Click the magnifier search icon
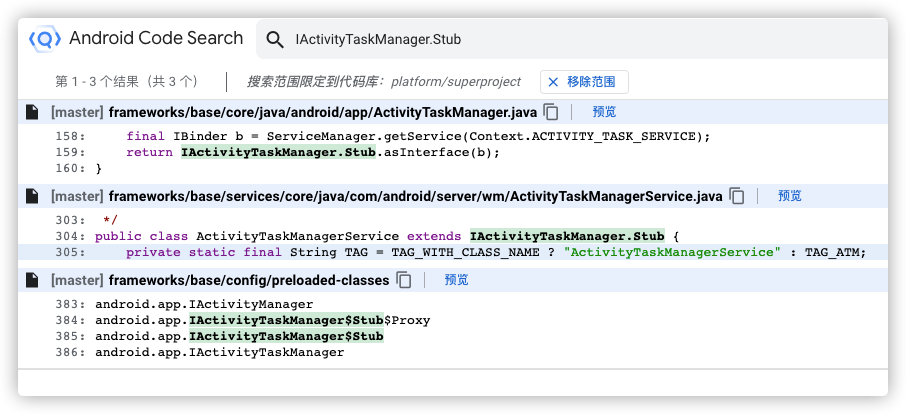 (x=274, y=39)
